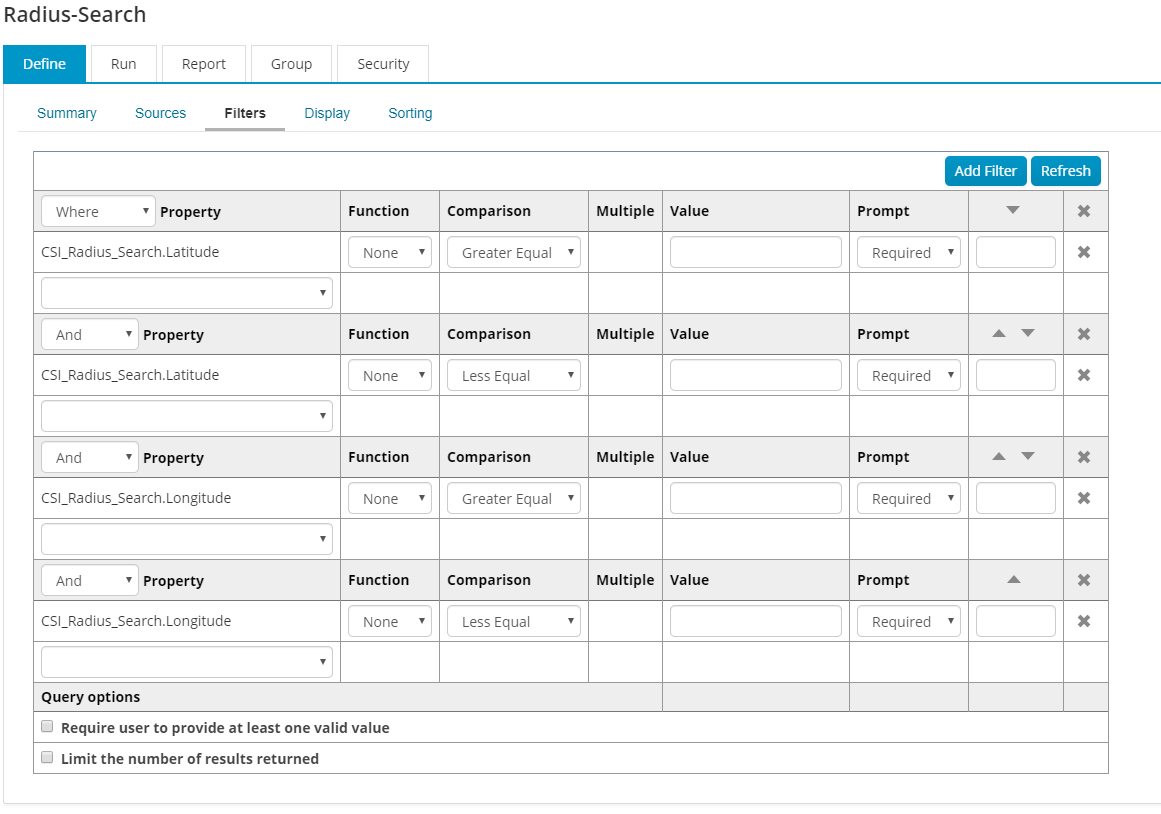Image resolution: width=1161 pixels, height=814 pixels.
Task: Remove the Longitude Less Equal filter row
Action: (1083, 621)
